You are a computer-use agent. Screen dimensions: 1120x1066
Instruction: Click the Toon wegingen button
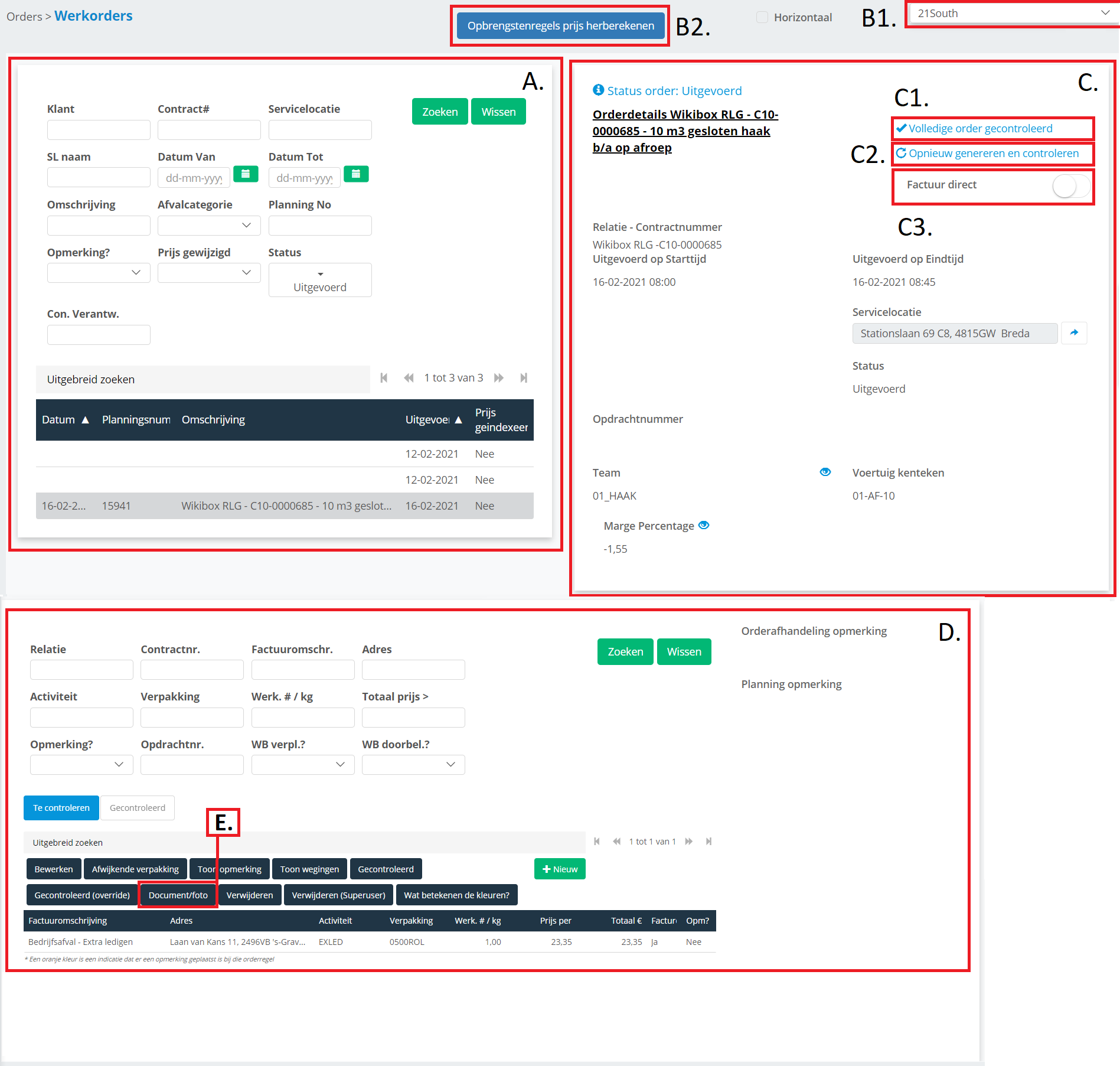point(309,869)
